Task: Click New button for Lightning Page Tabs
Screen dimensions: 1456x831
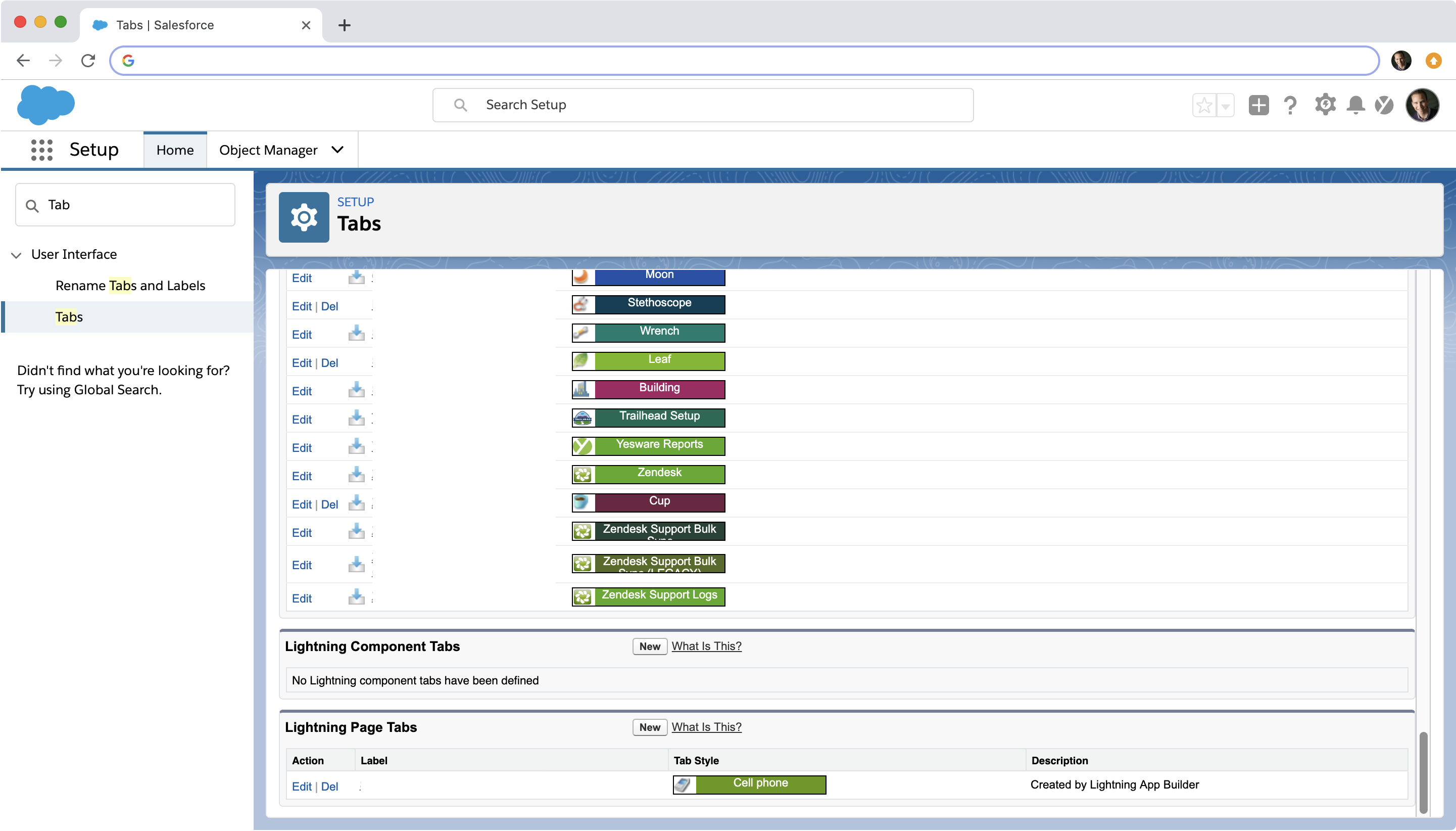Action: click(650, 727)
